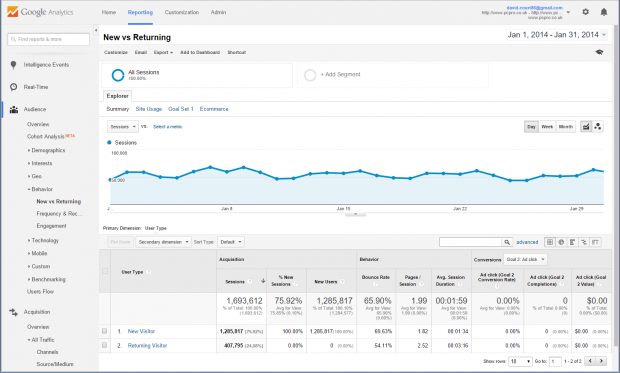Click the Add Segment circle

point(310,75)
